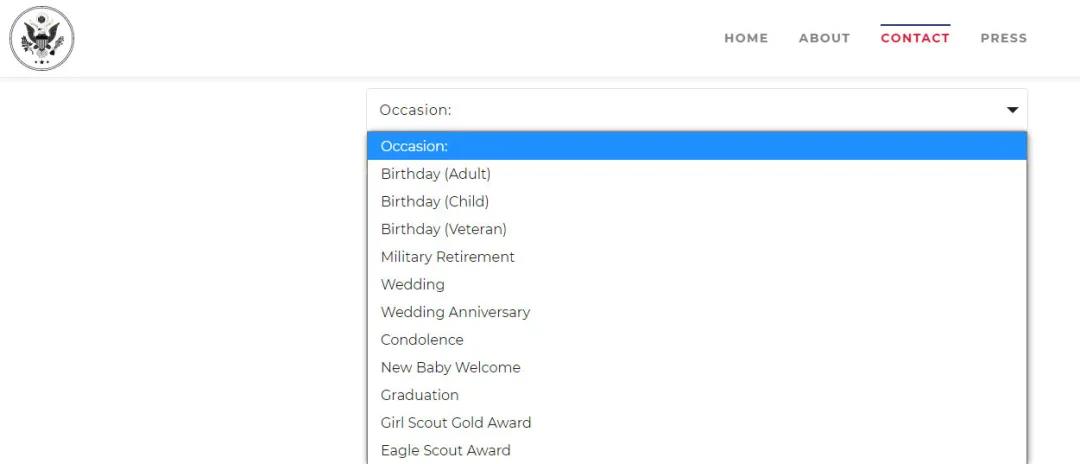Open the Press navigation tab

tap(1003, 38)
